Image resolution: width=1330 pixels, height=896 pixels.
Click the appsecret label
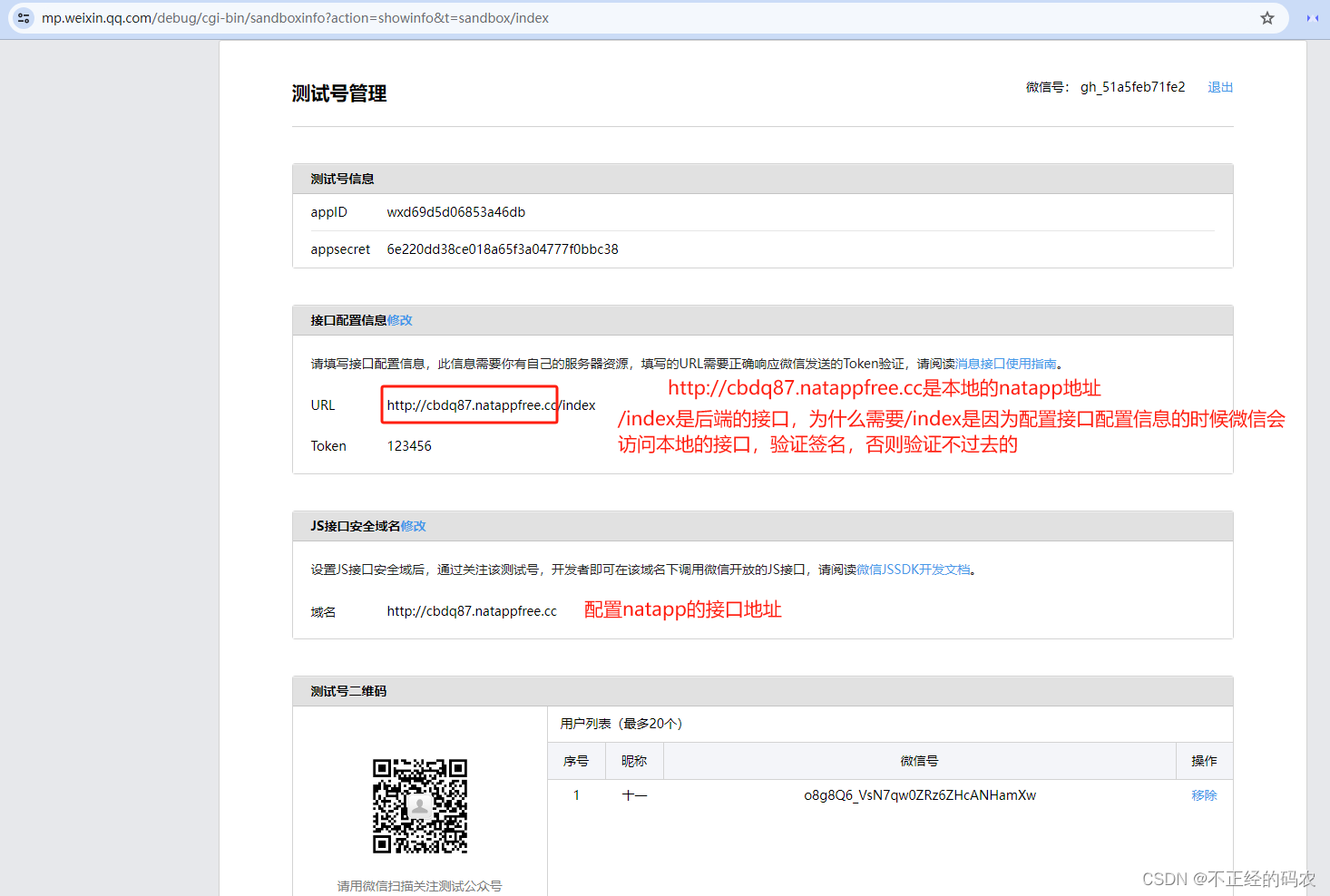(x=340, y=249)
